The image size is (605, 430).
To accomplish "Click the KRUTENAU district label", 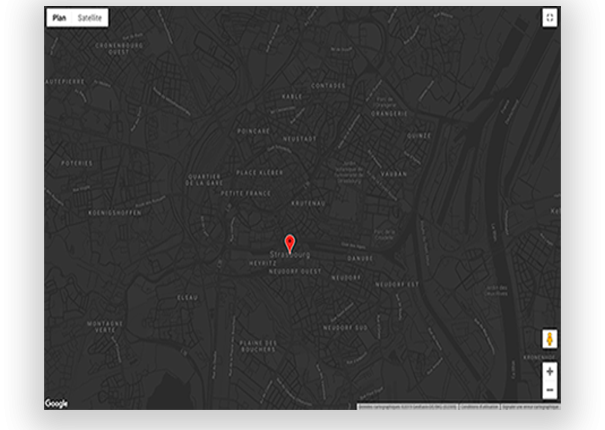I will (308, 203).
